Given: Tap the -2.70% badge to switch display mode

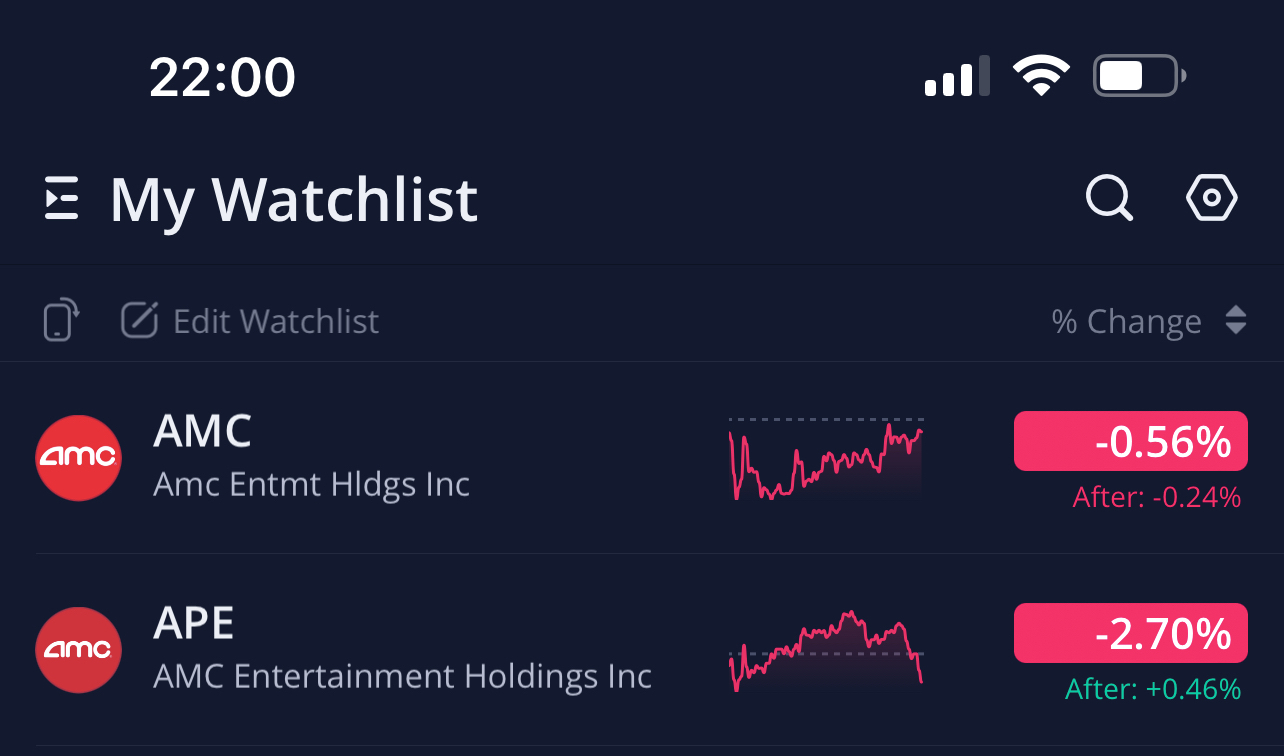Looking at the screenshot, I should point(1130,633).
